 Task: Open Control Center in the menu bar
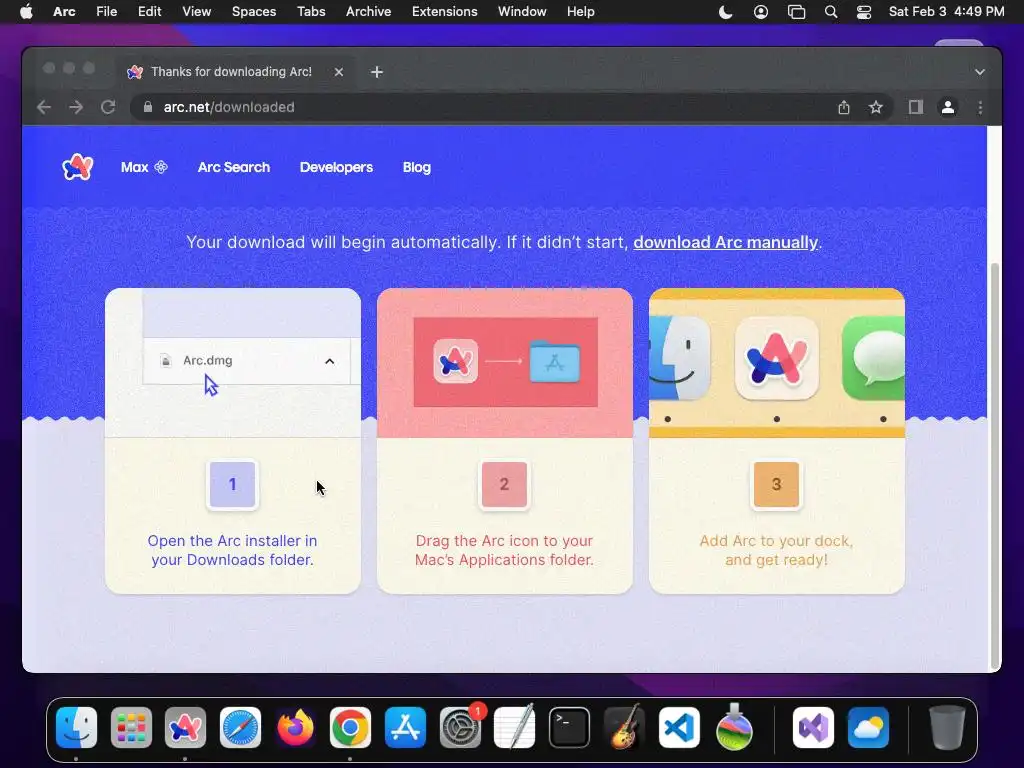(x=864, y=12)
